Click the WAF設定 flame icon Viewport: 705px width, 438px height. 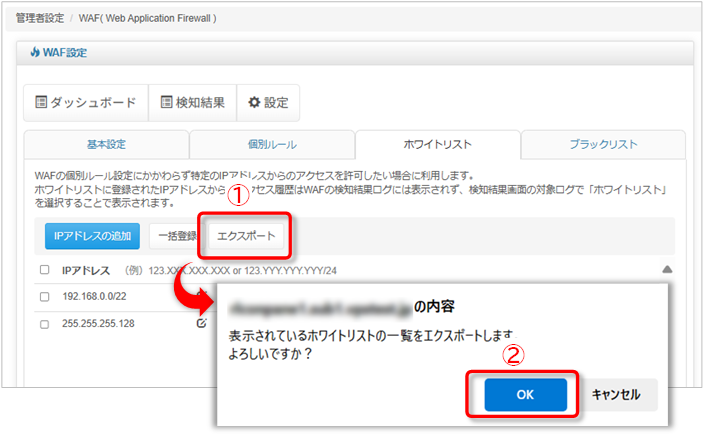click(x=35, y=52)
